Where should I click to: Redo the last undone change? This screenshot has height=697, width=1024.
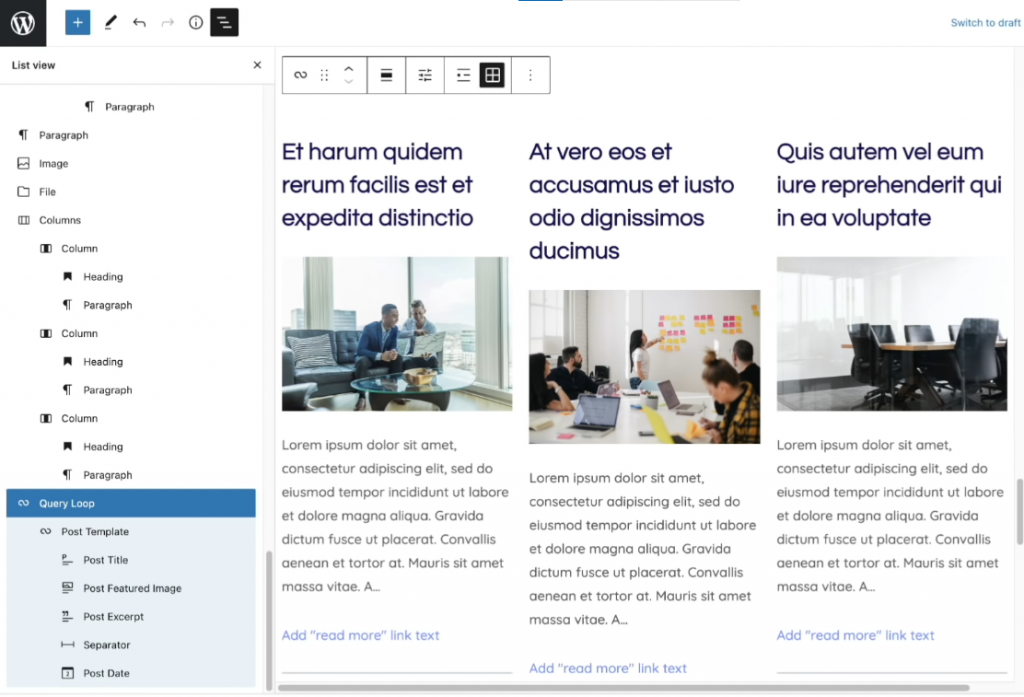168,23
